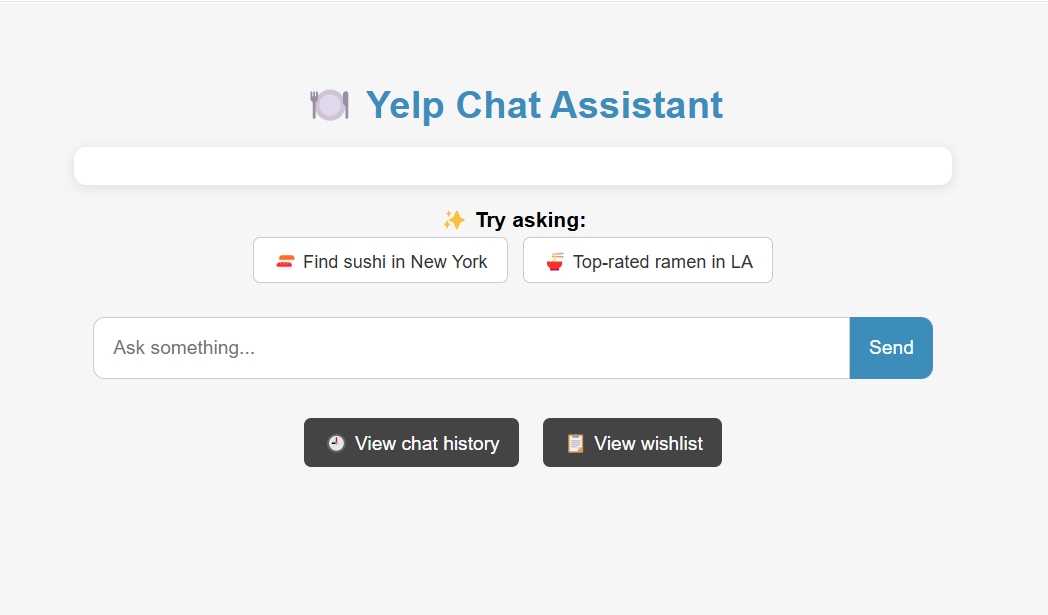Image resolution: width=1048 pixels, height=615 pixels.
Task: Click the plate-with-cutlery icon in the title
Action: click(330, 104)
